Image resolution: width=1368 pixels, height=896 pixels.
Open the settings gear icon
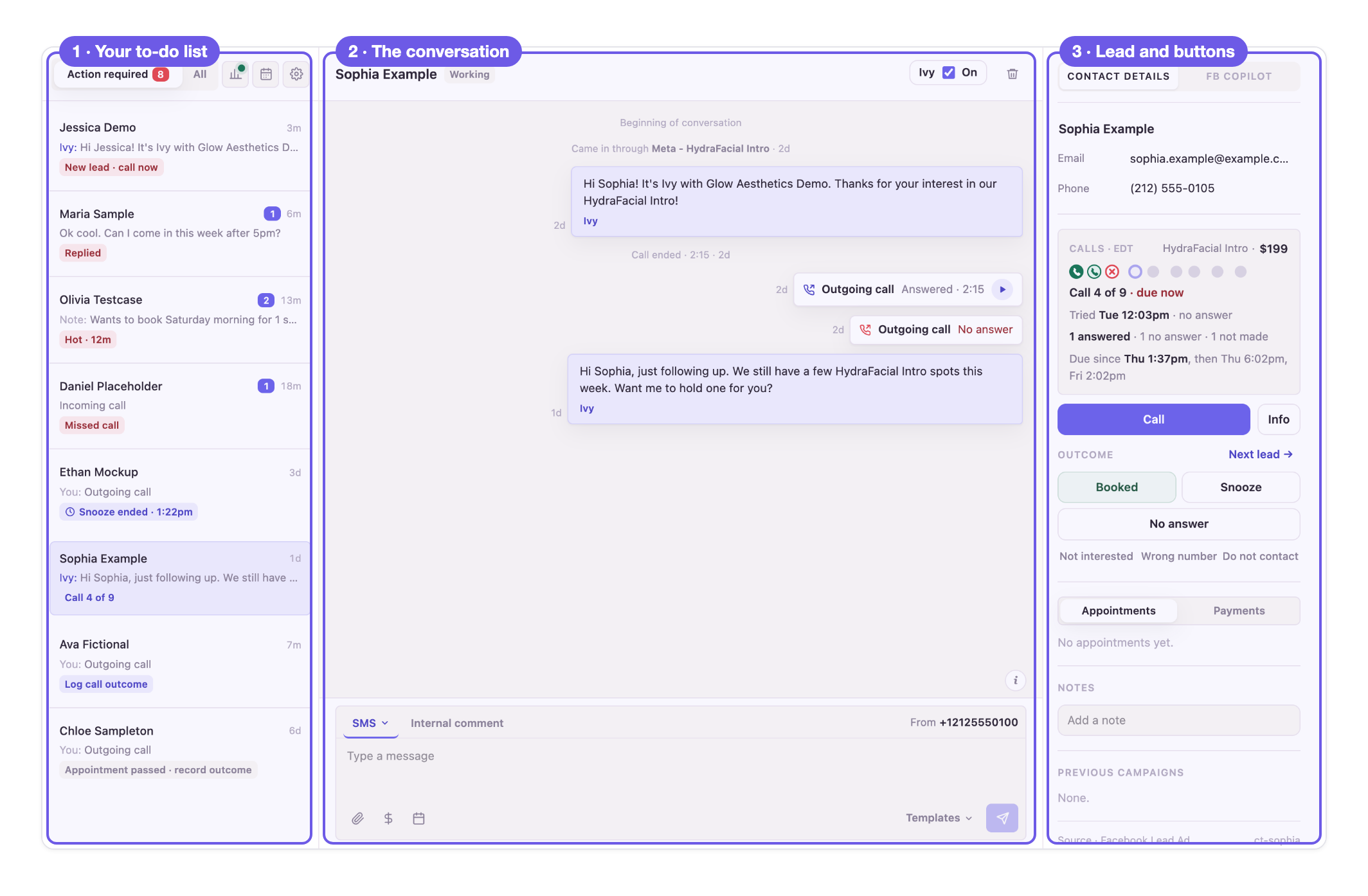click(x=296, y=75)
